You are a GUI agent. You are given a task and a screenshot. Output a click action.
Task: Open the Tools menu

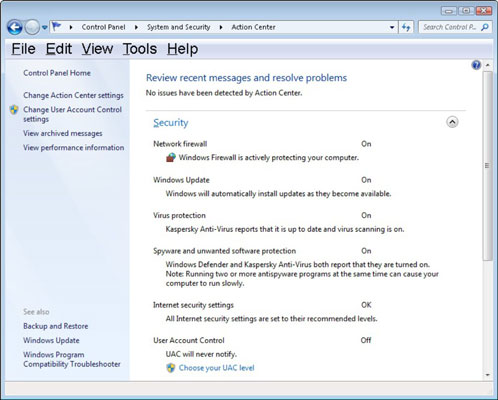140,49
